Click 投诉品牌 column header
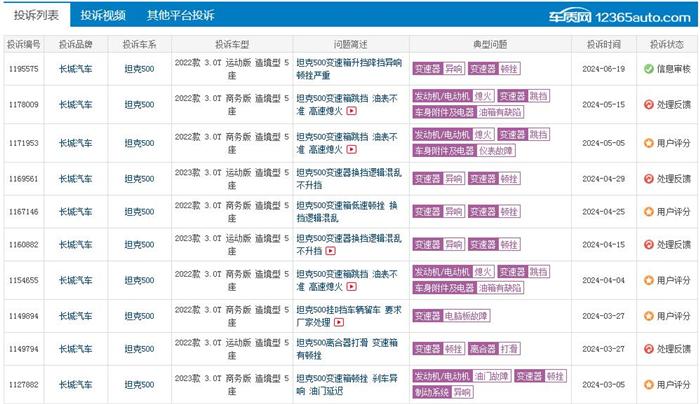The height and width of the screenshot is (404, 700). tap(75, 45)
